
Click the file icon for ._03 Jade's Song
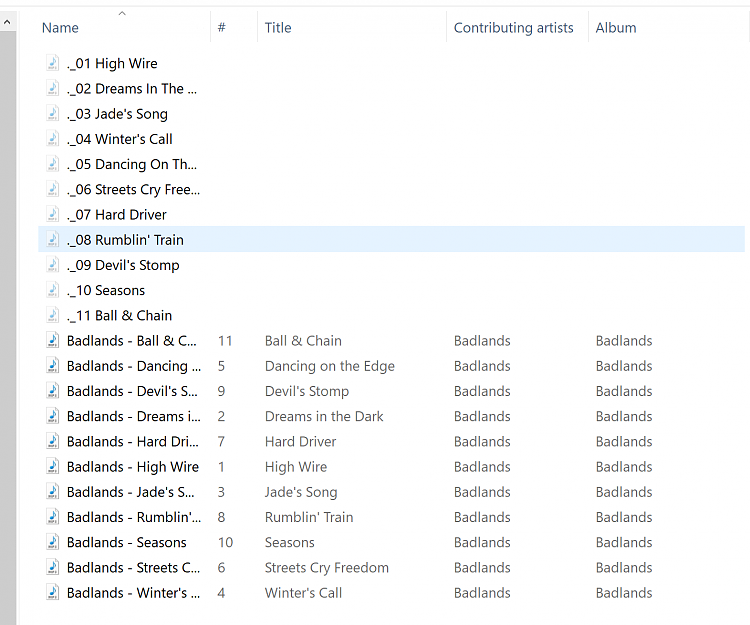53,114
